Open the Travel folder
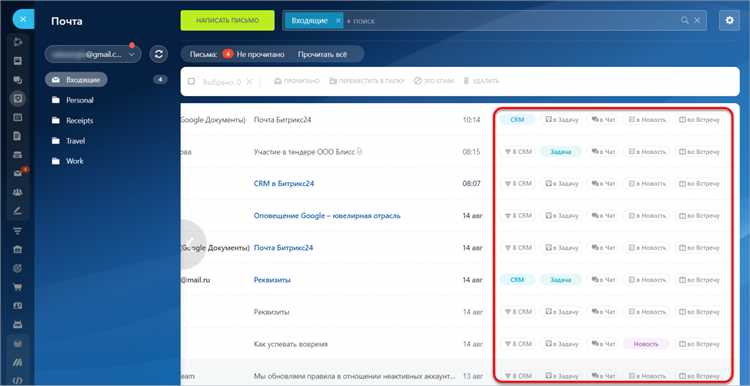The image size is (750, 386). click(x=75, y=141)
